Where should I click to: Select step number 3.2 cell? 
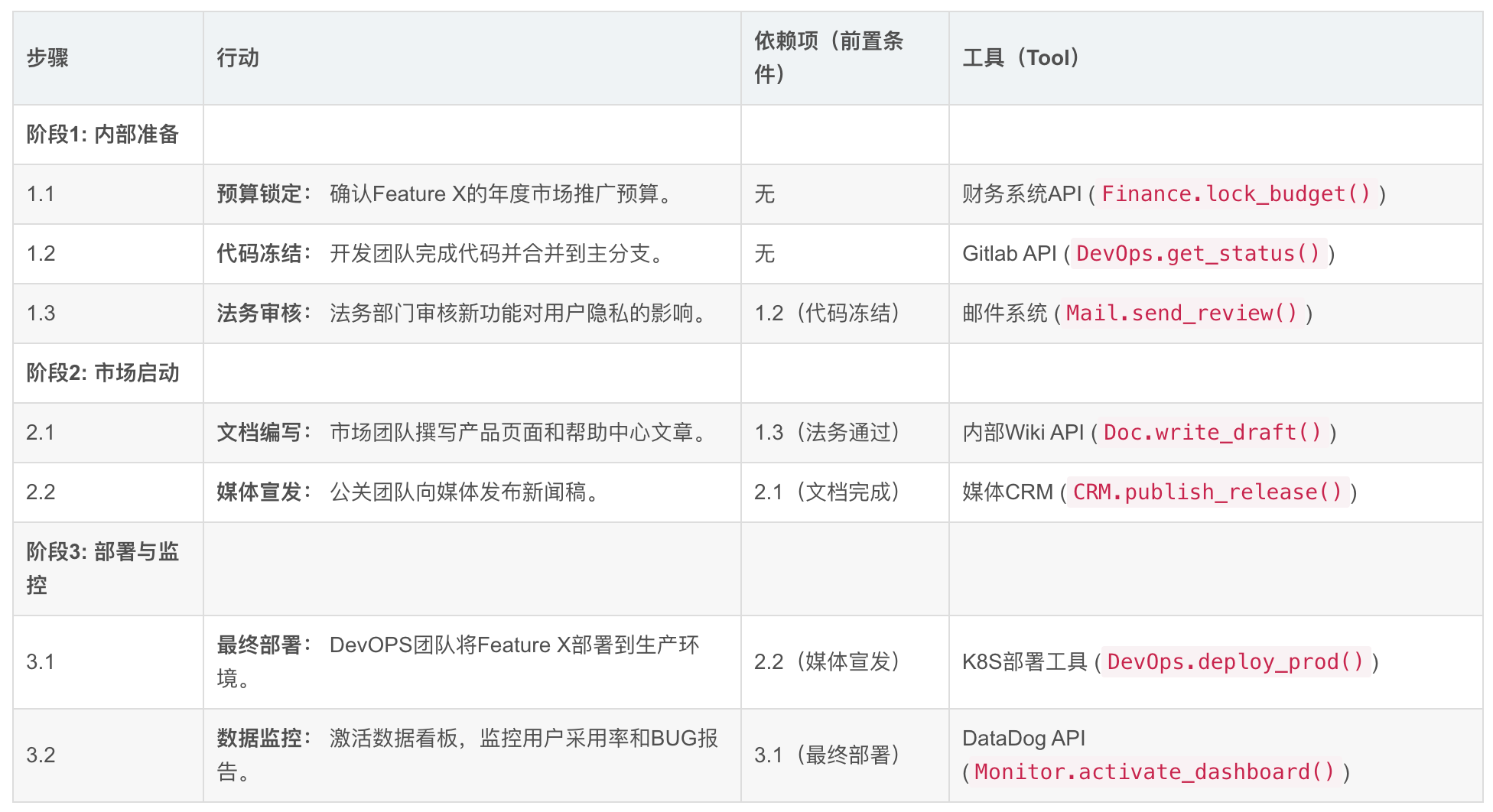(x=41, y=755)
